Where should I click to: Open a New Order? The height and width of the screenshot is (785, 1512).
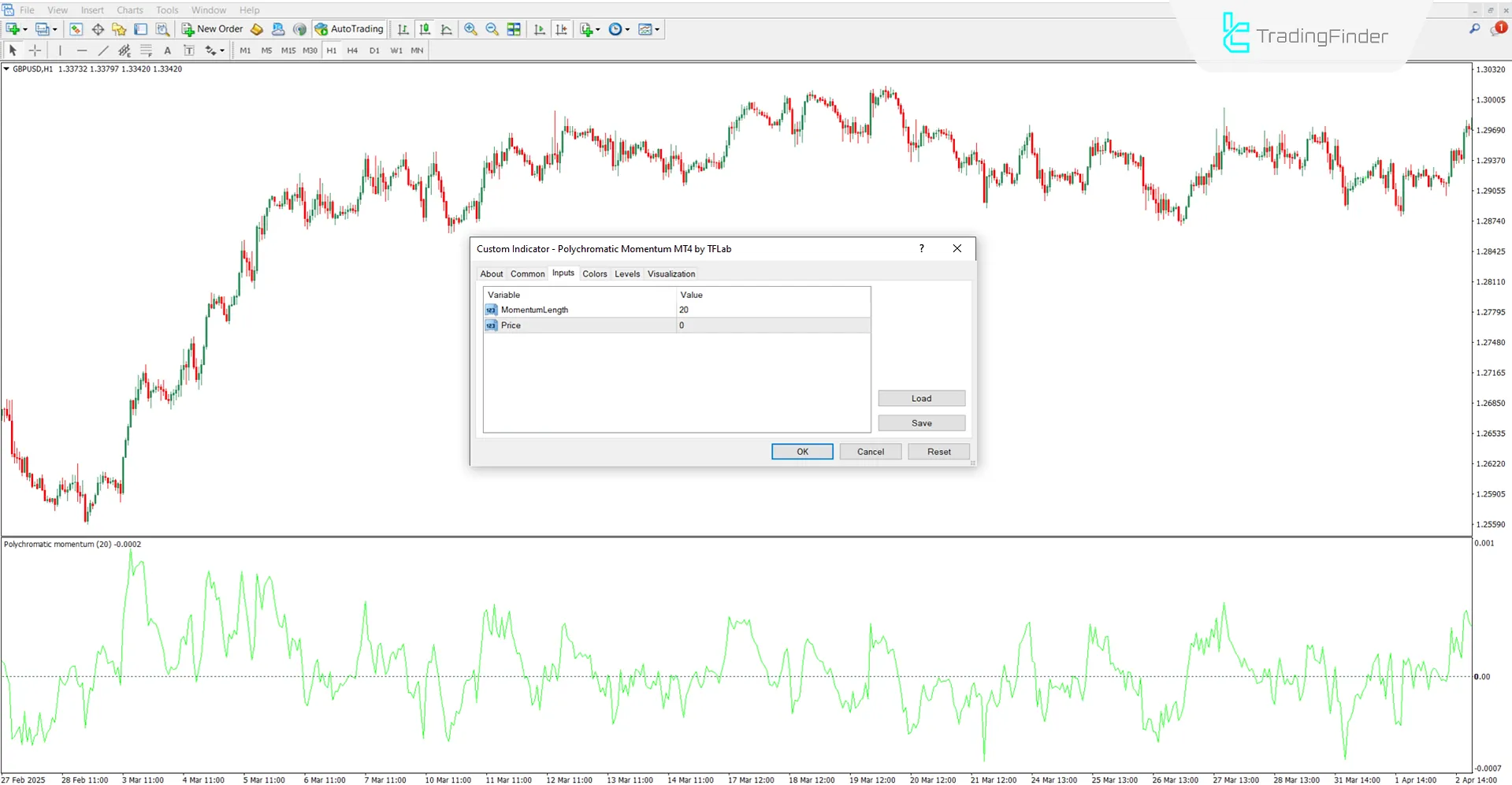[211, 28]
